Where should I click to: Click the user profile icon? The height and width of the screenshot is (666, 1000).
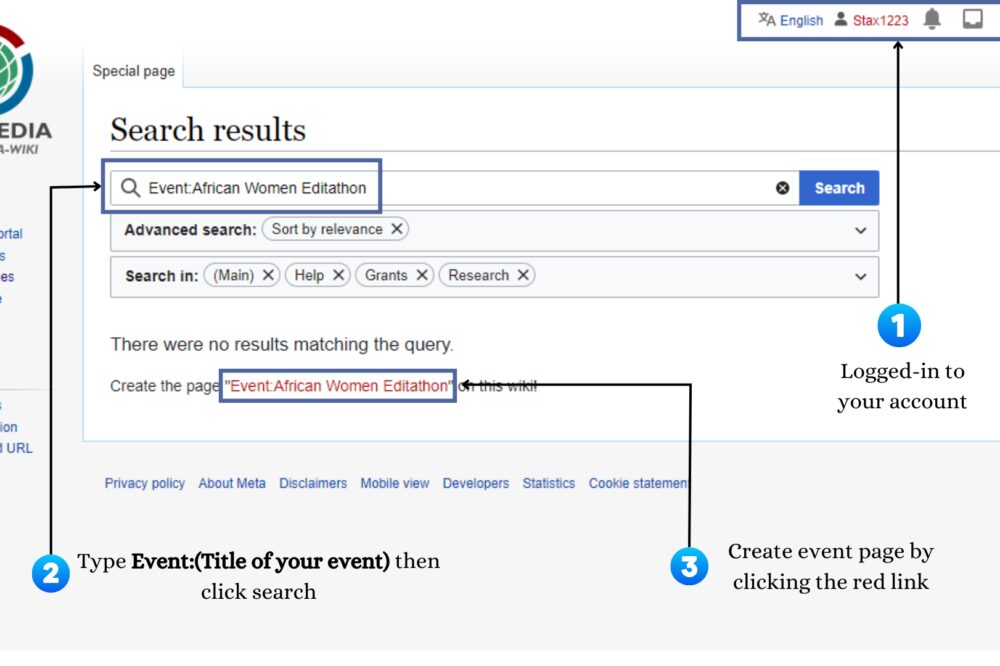pos(841,19)
